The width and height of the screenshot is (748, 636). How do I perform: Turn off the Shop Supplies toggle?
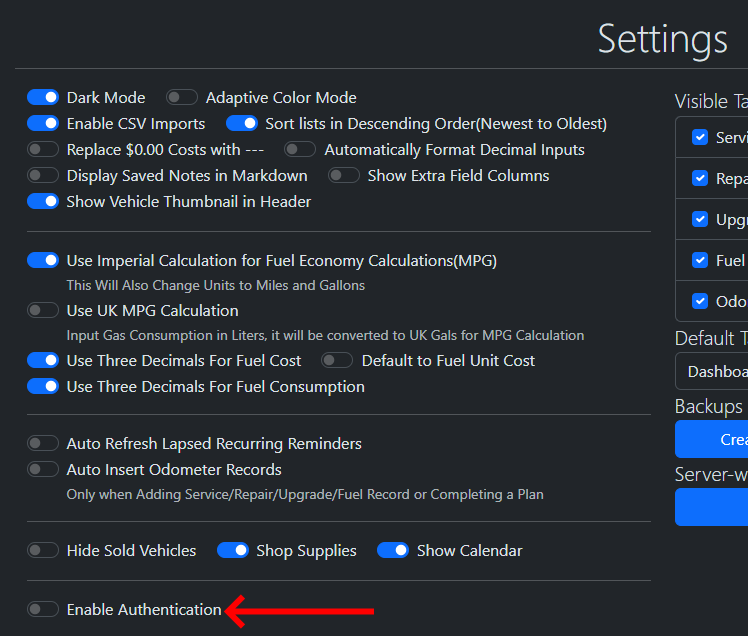coord(233,551)
